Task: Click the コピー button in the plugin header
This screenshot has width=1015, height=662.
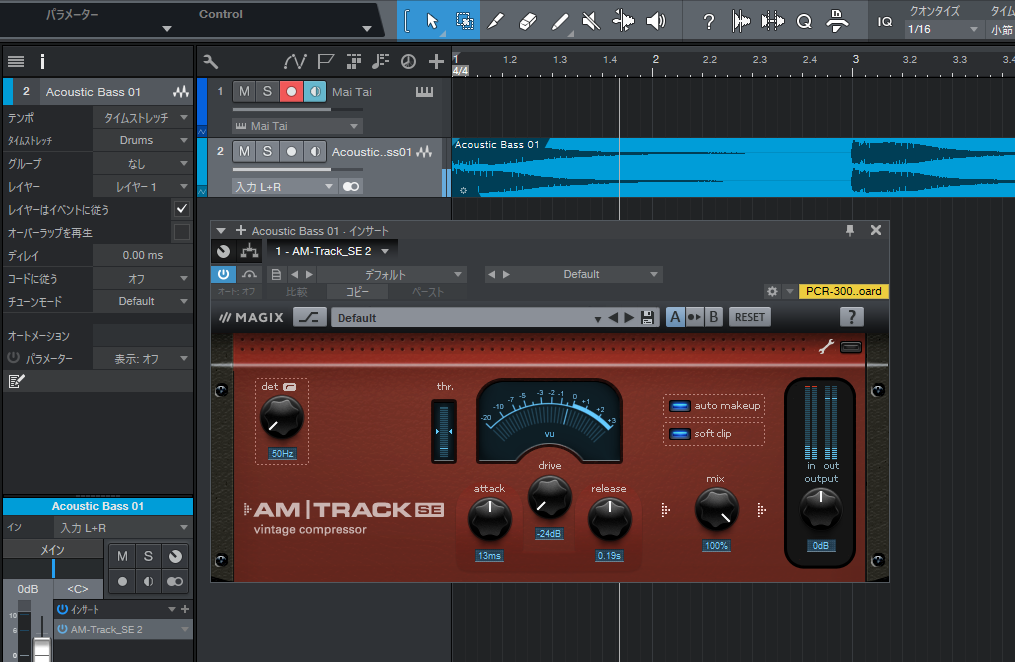Action: click(357, 292)
